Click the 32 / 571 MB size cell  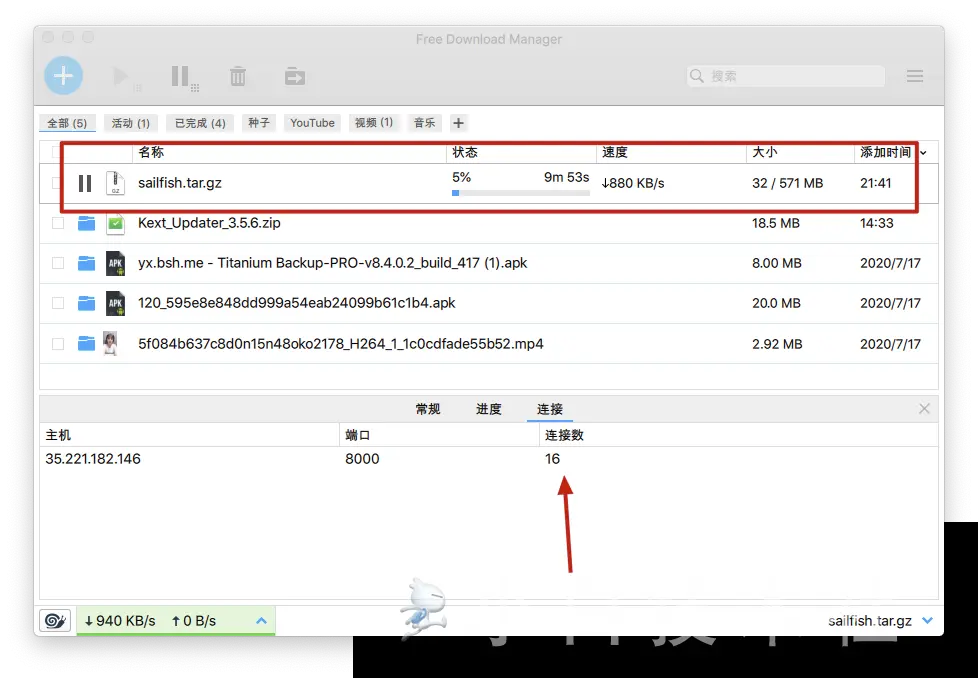coord(788,183)
